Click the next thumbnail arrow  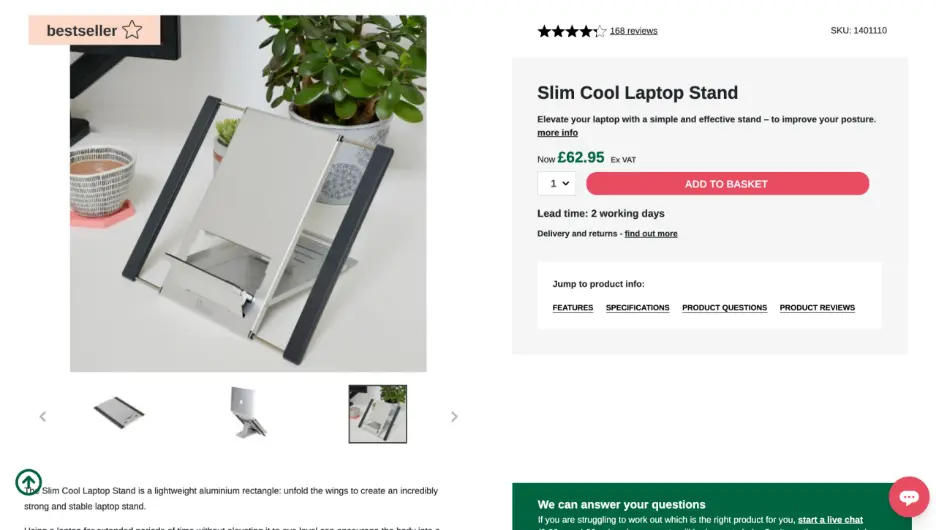[454, 416]
